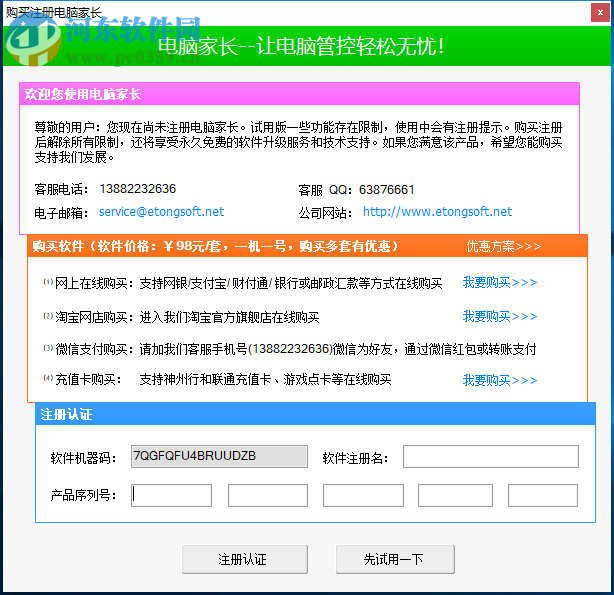Screen dimensions: 614x595
Task: Click the 公司网站 label
Action: (x=325, y=213)
